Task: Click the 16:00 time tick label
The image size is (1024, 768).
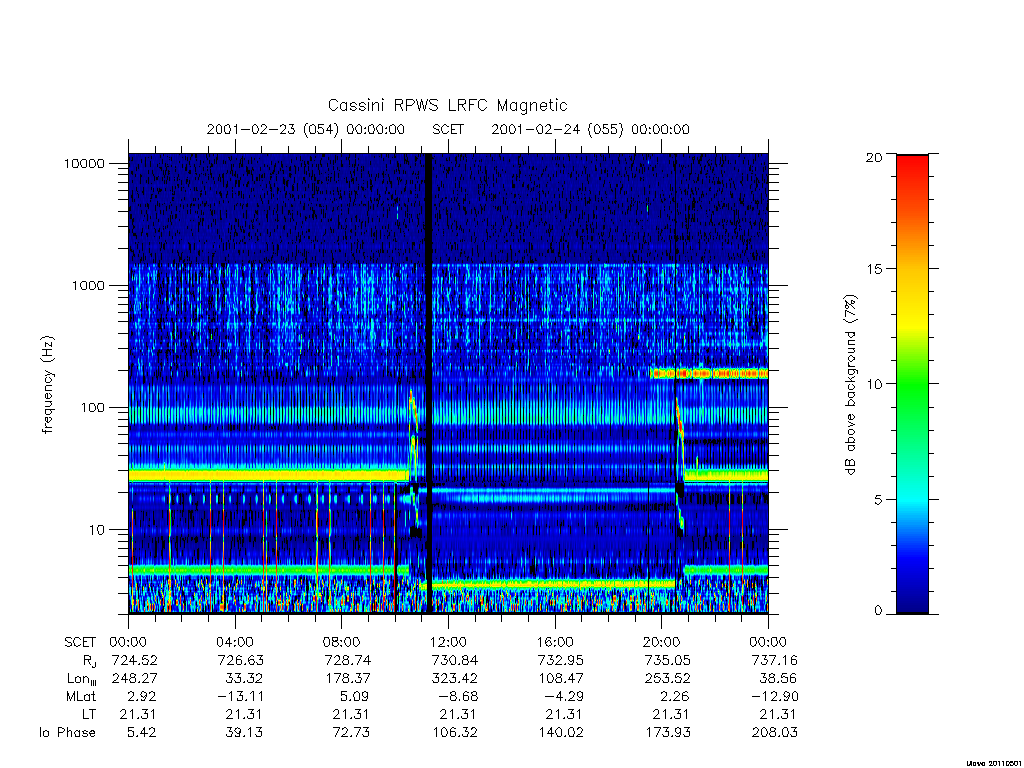Action: (555, 642)
